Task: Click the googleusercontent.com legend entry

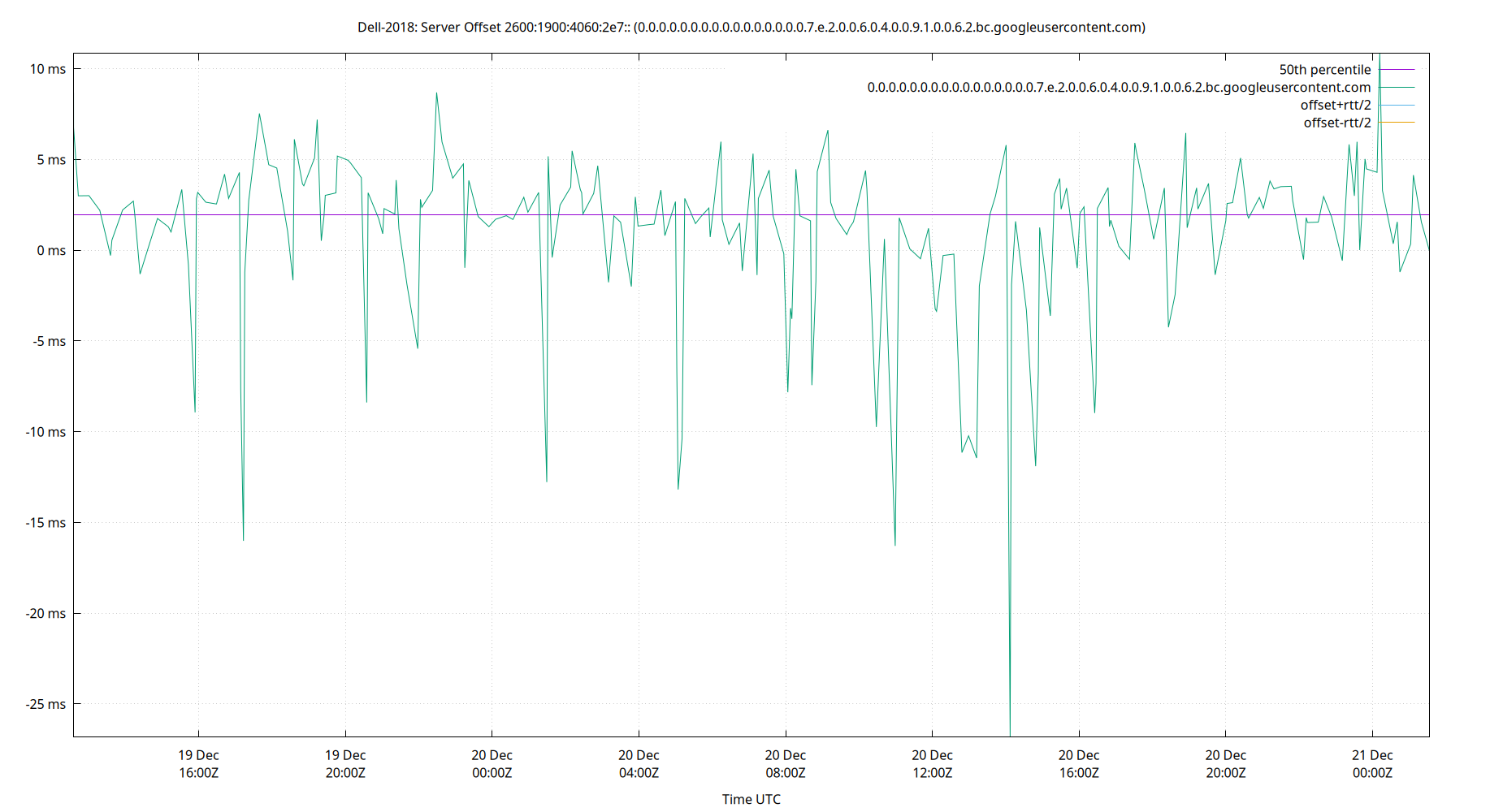Action: click(1119, 87)
